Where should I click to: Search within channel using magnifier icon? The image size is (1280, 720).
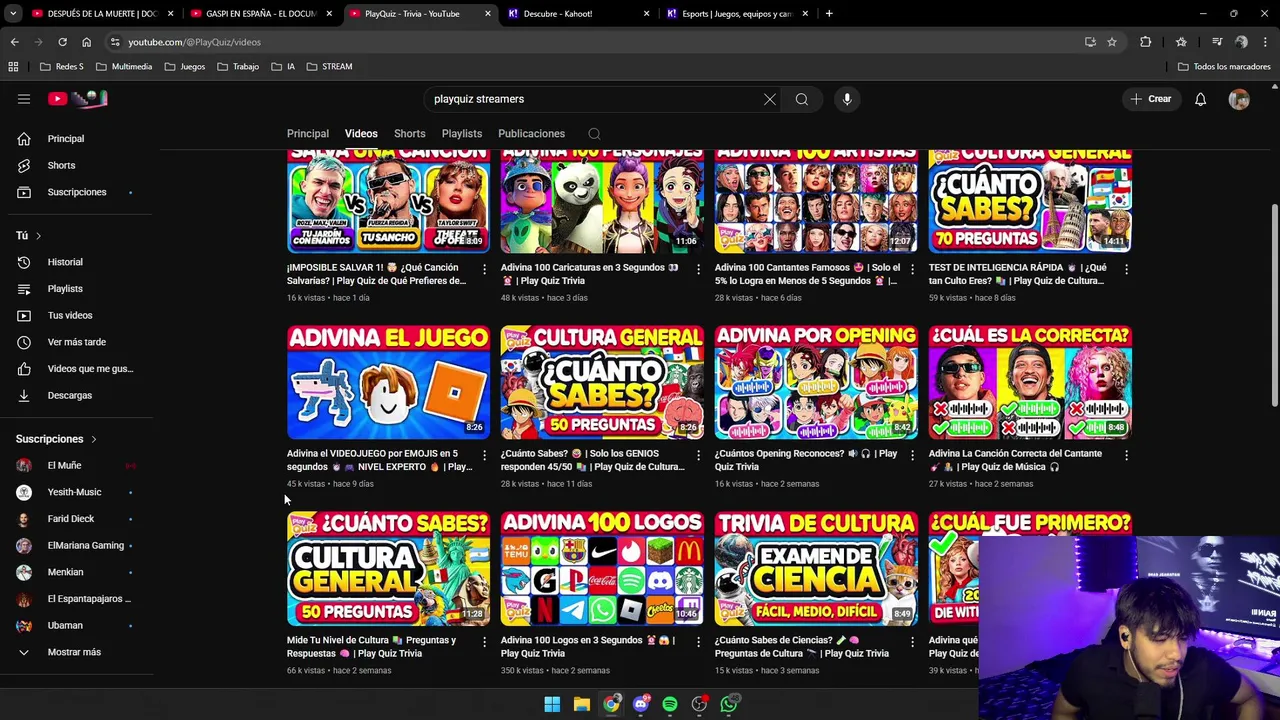(x=594, y=134)
